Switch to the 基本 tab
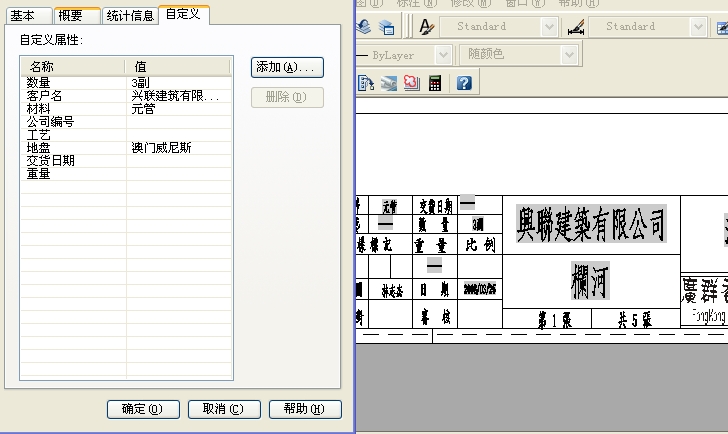 28,16
